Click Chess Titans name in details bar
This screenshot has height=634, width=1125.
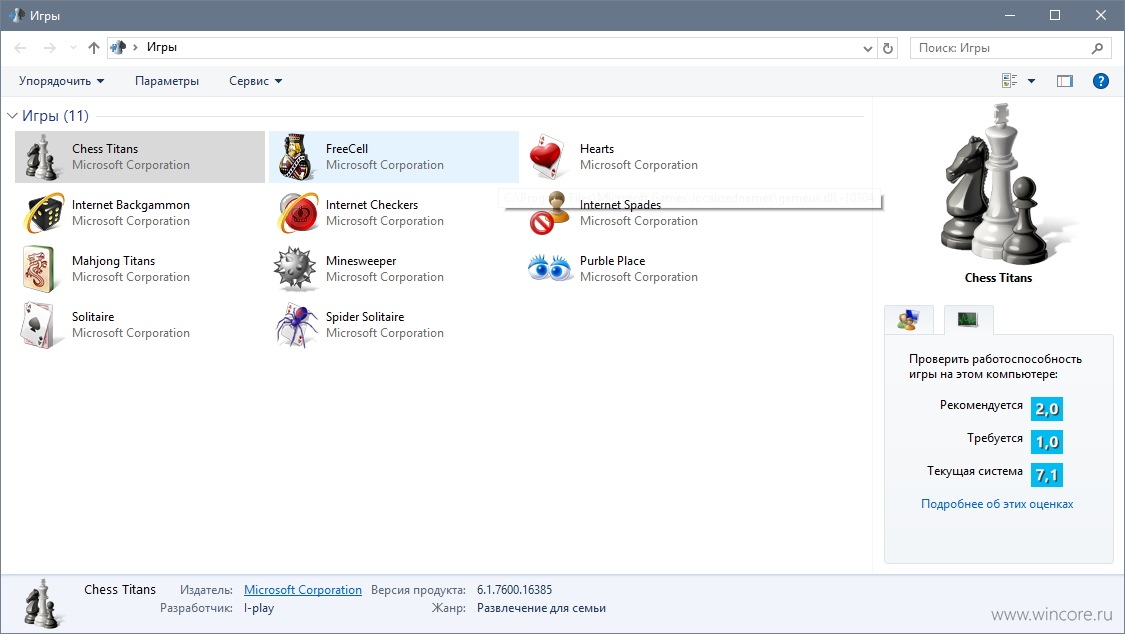tap(120, 590)
